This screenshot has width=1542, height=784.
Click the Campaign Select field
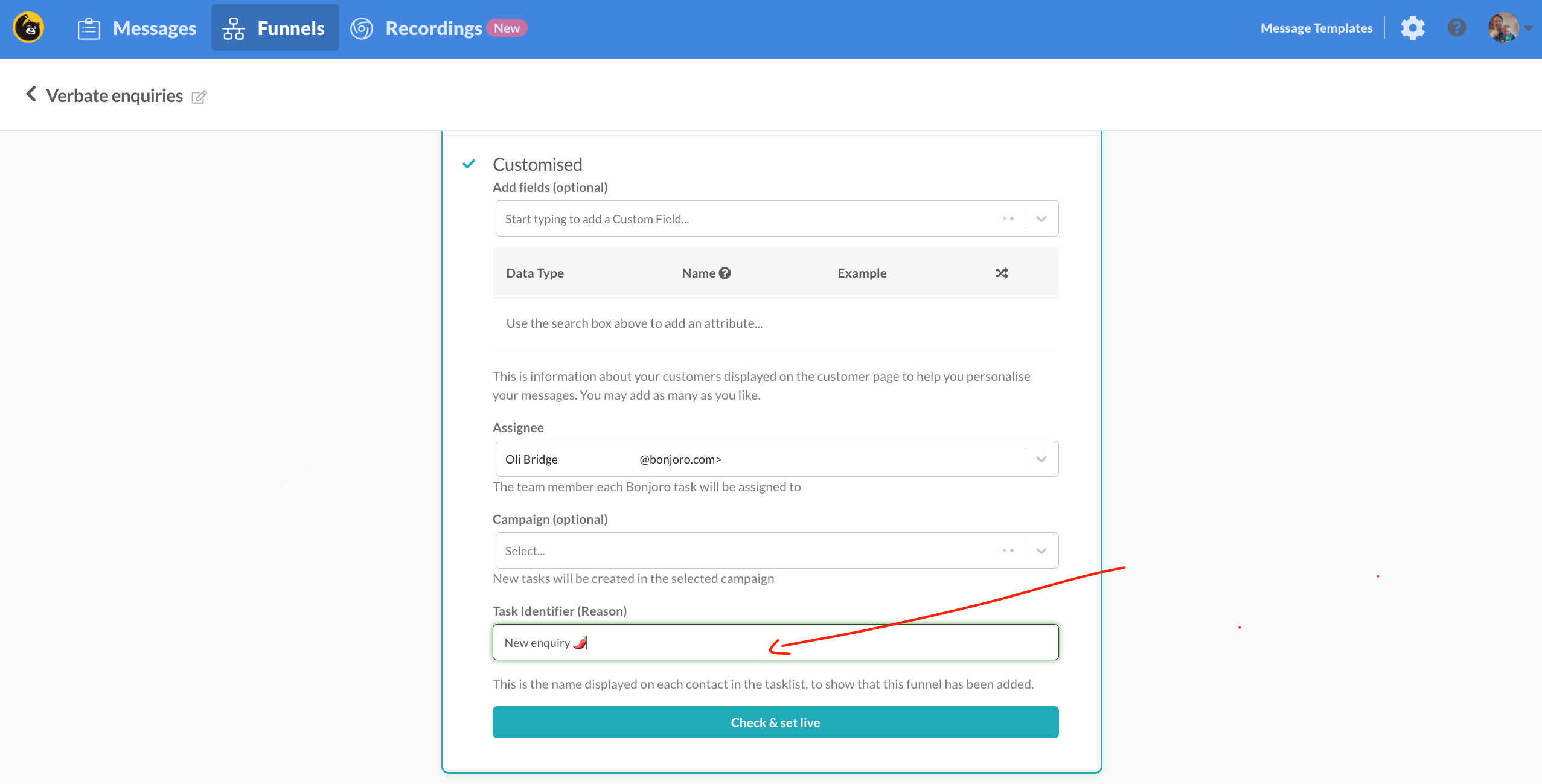[x=743, y=551]
